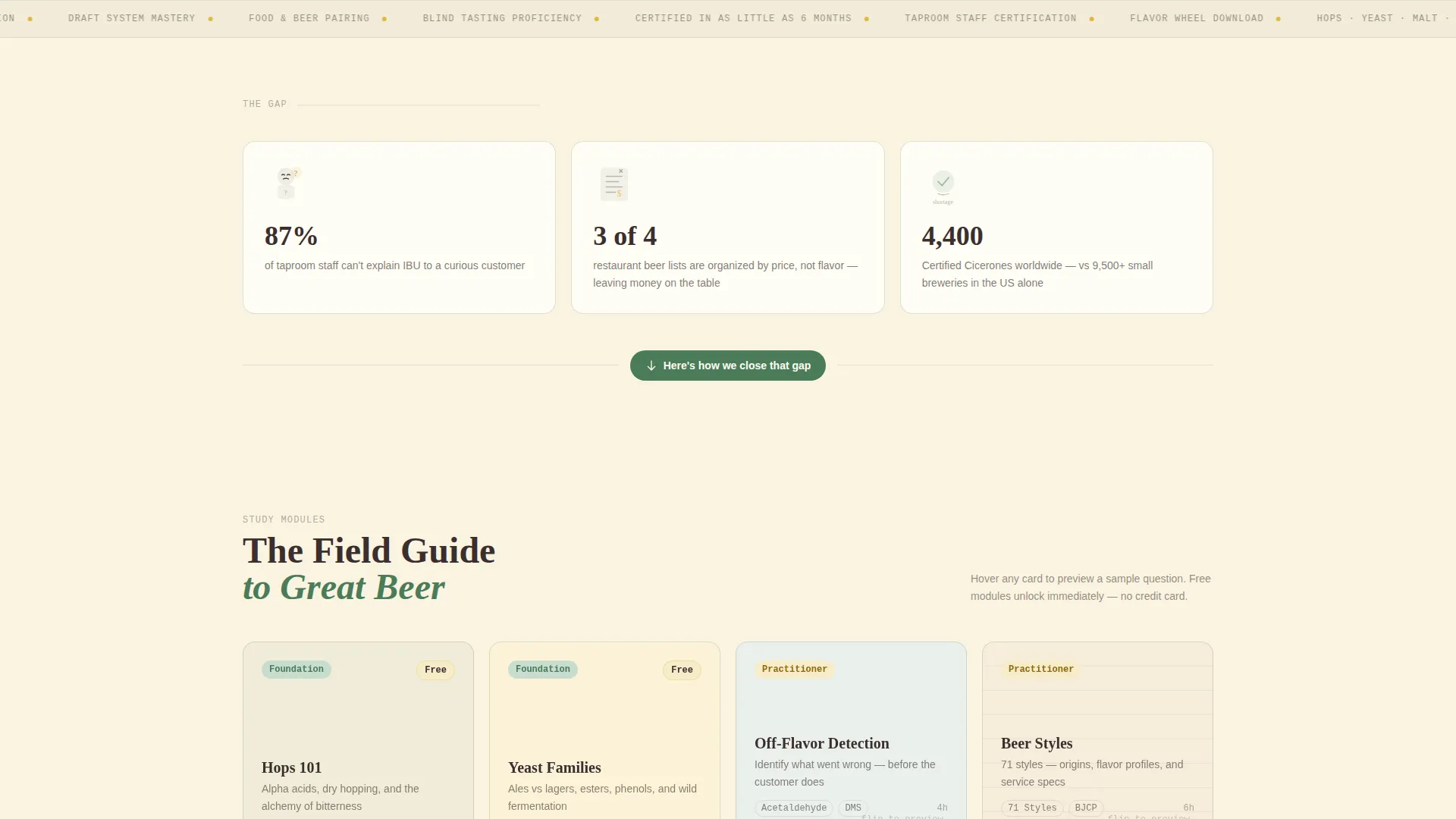Viewport: 1456px width, 819px height.
Task: Click 'Hover any card to preview' hint text
Action: (x=1090, y=588)
